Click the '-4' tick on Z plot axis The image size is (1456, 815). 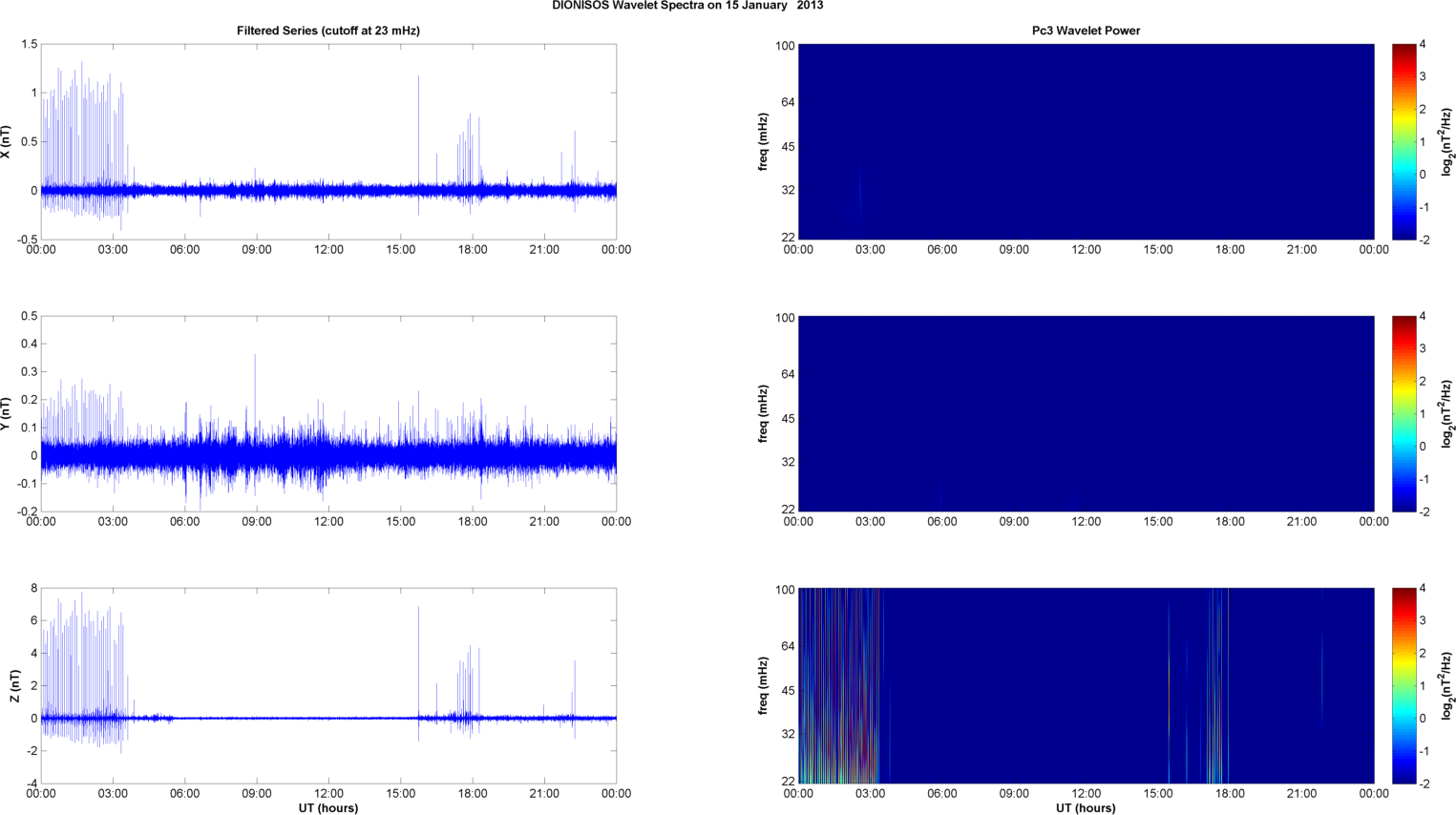click(32, 784)
